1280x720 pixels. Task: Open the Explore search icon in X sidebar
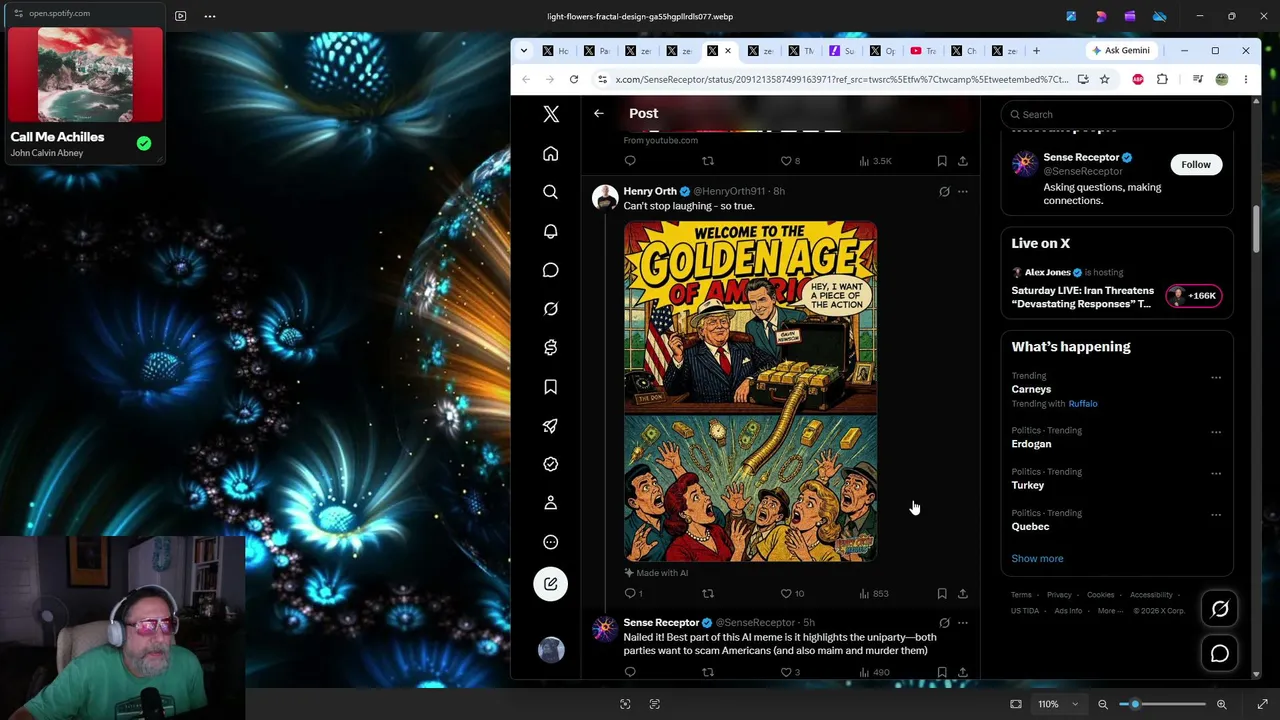click(551, 192)
